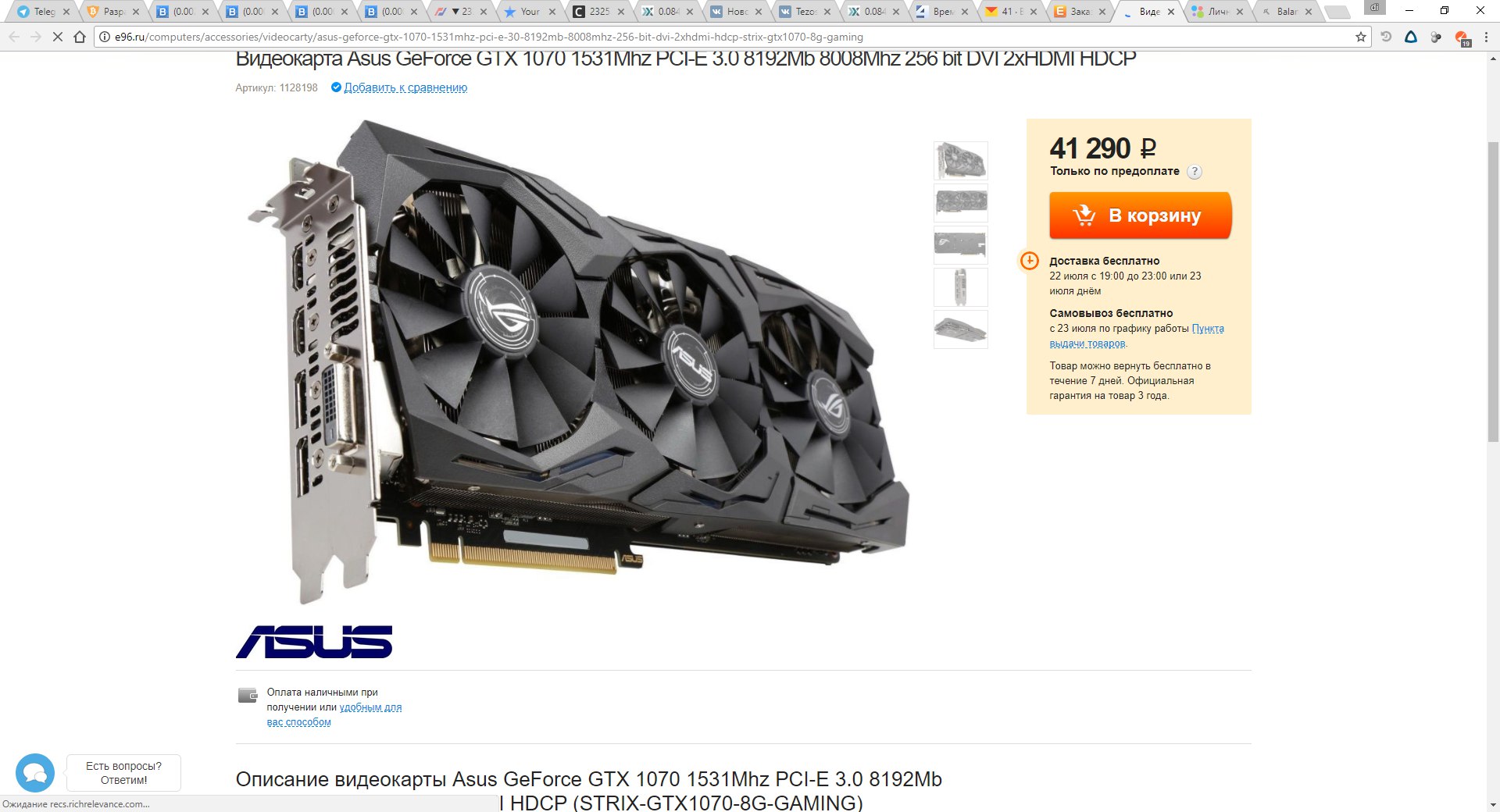View site info icon beside URL

pos(104,37)
